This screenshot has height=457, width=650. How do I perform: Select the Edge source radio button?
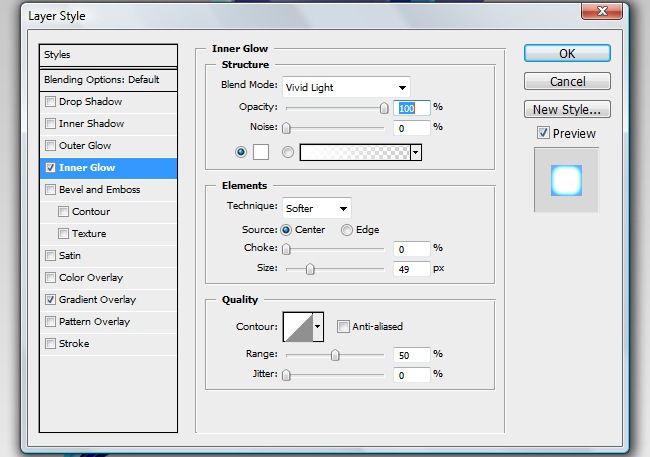[x=347, y=230]
